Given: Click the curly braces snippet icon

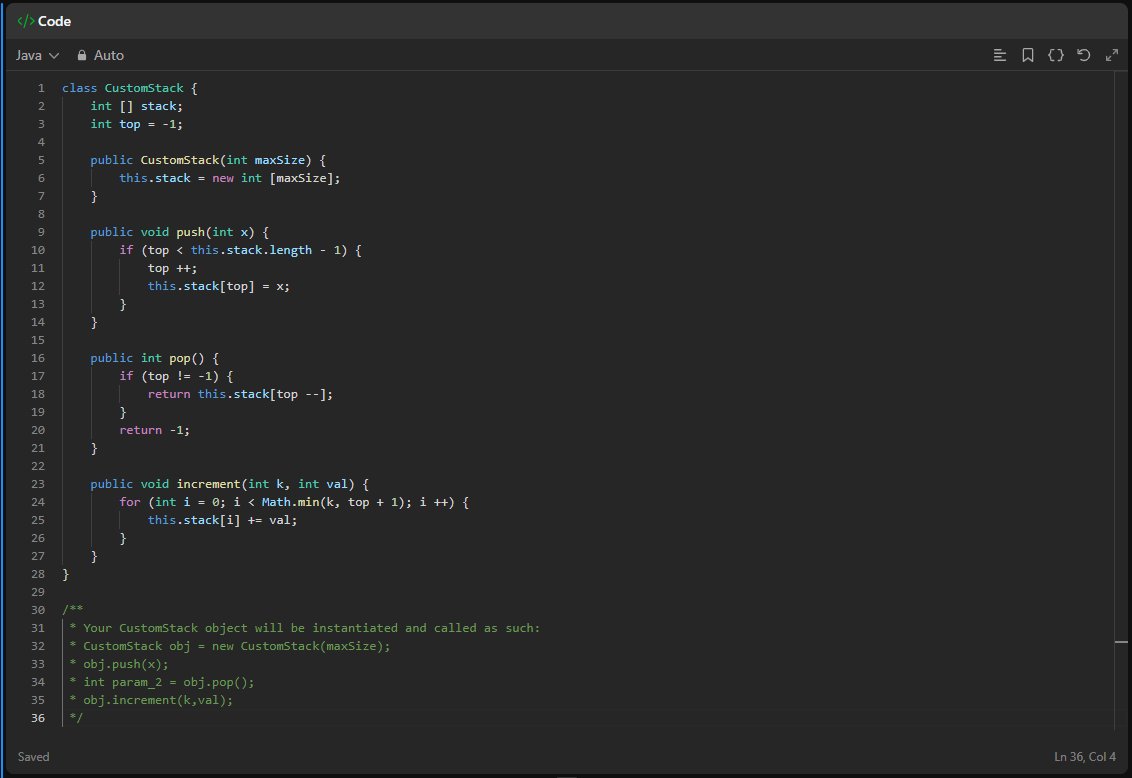Looking at the screenshot, I should (1055, 56).
